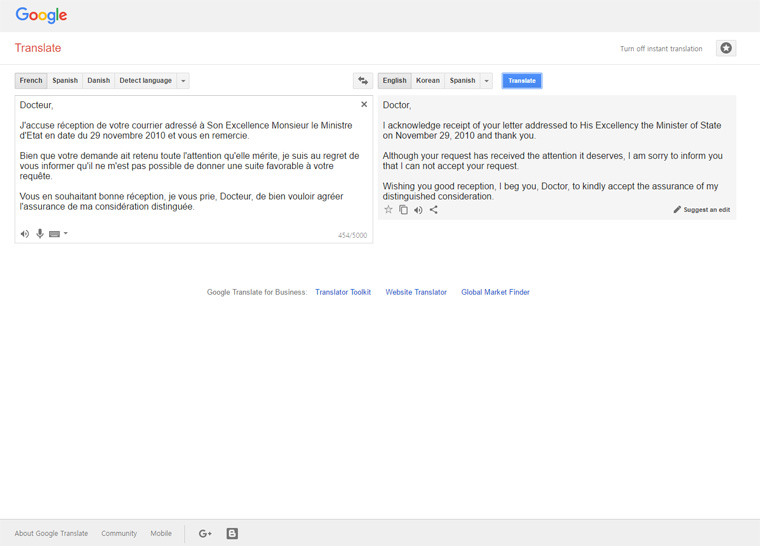Expand target language dropdown list

point(487,80)
